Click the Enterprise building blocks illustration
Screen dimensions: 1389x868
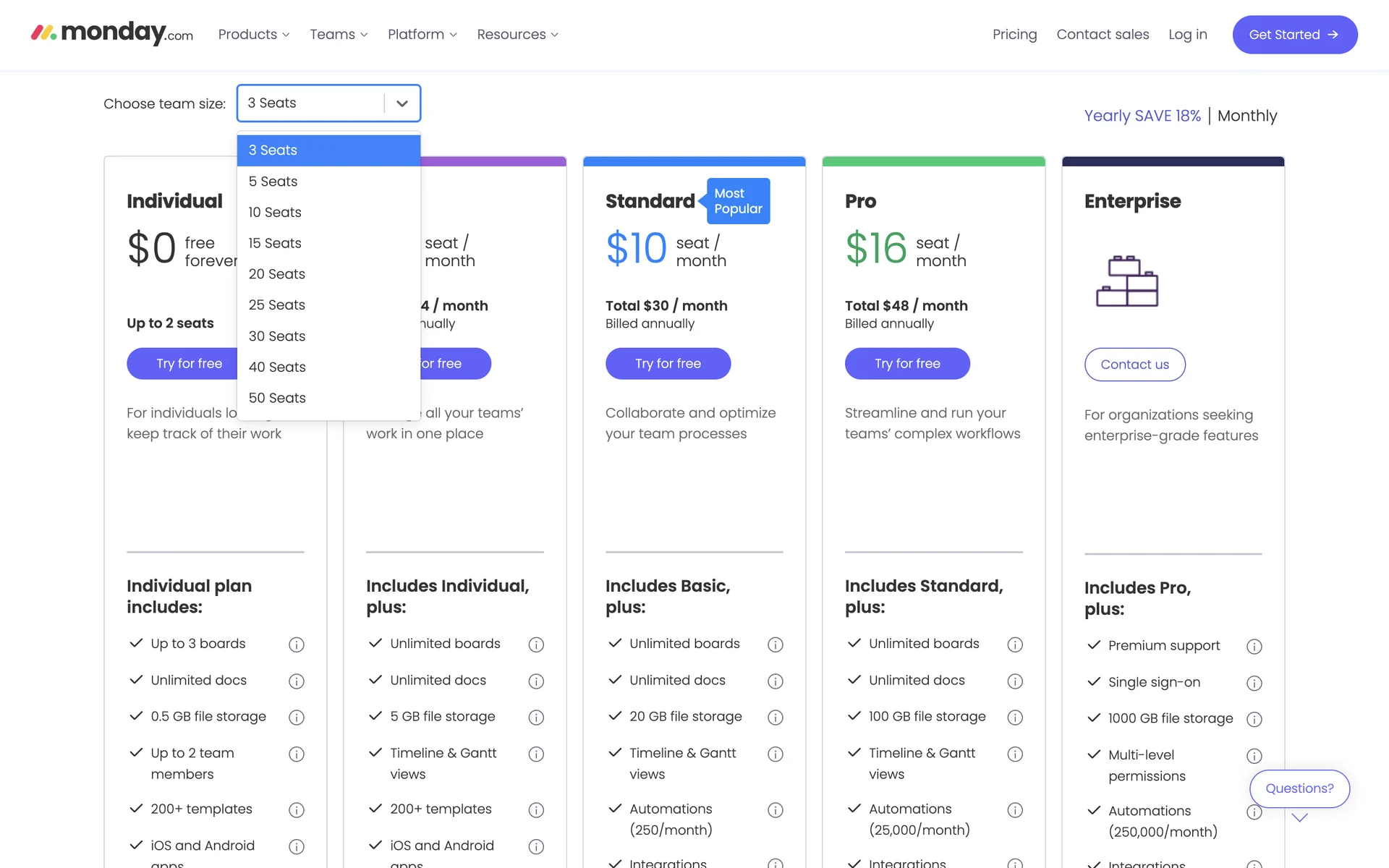point(1127,281)
